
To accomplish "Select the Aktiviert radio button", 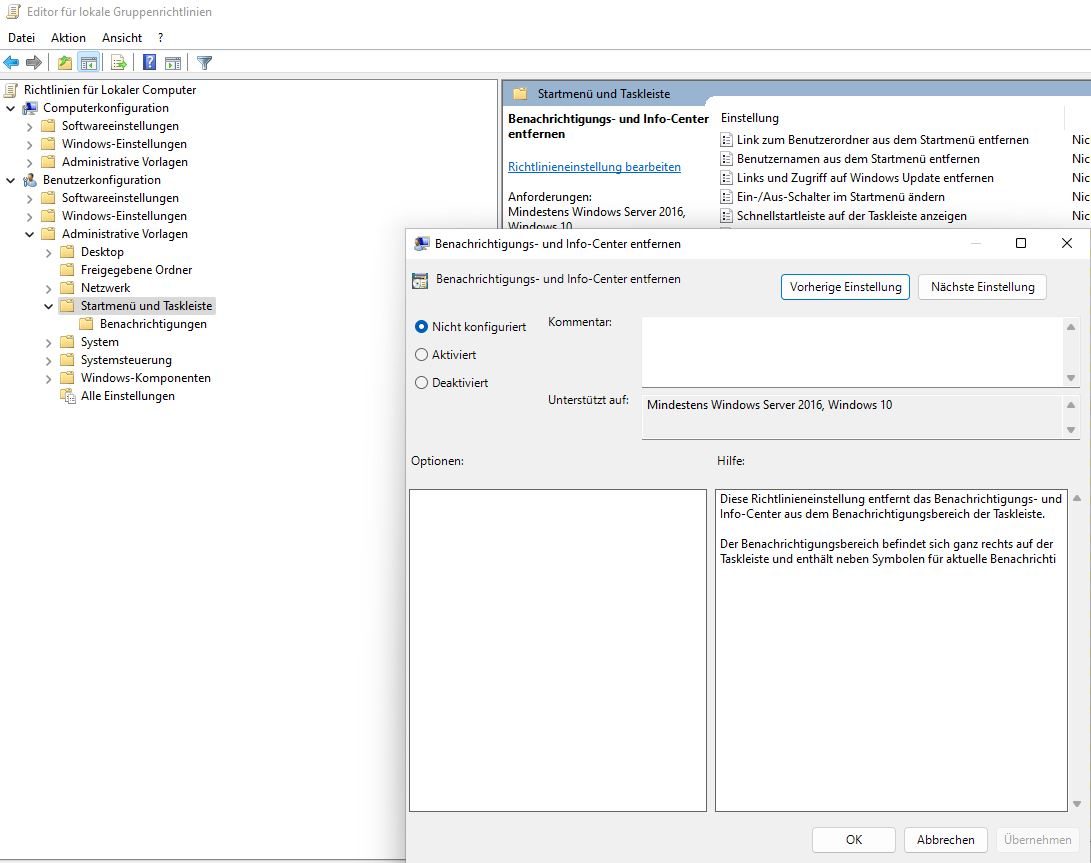I will [x=421, y=355].
